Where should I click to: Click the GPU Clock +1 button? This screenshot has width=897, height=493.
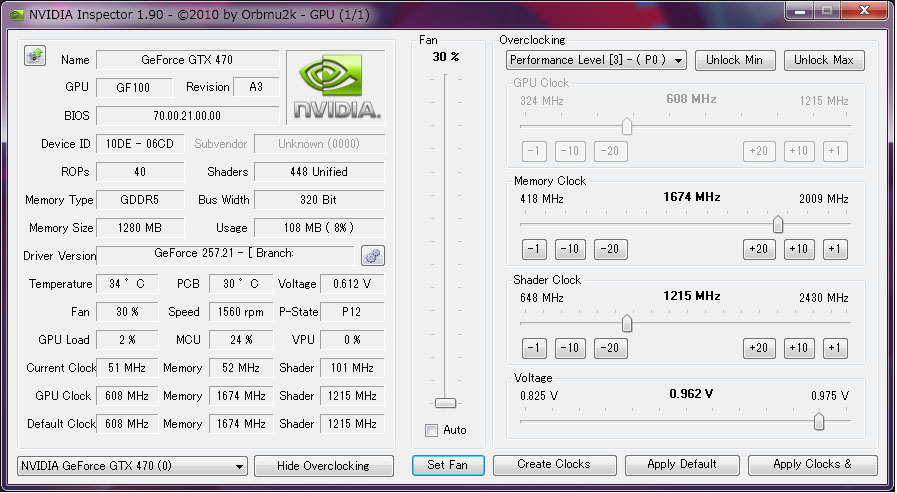(x=835, y=152)
